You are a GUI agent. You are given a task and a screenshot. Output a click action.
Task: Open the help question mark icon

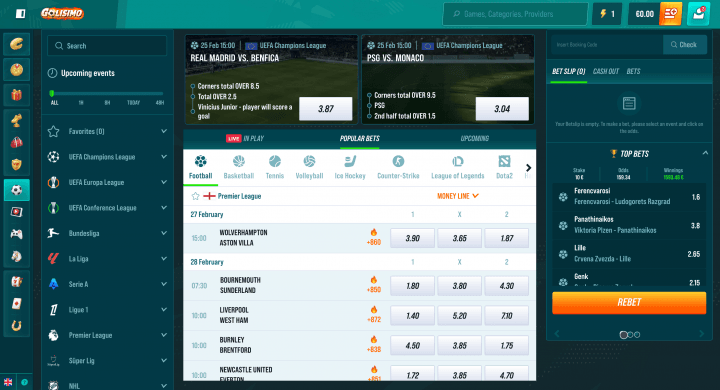24,382
